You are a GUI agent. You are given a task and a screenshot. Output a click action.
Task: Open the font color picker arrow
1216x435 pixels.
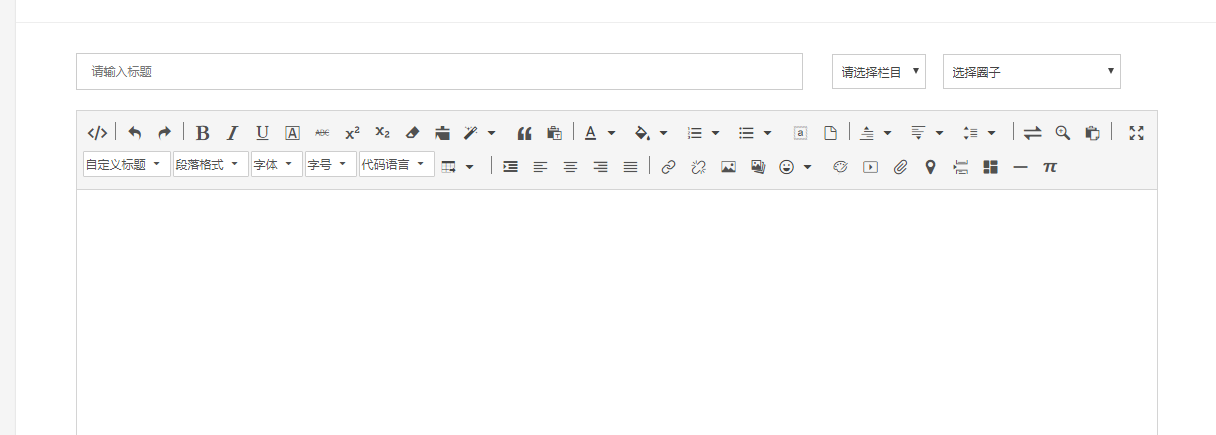tap(611, 133)
